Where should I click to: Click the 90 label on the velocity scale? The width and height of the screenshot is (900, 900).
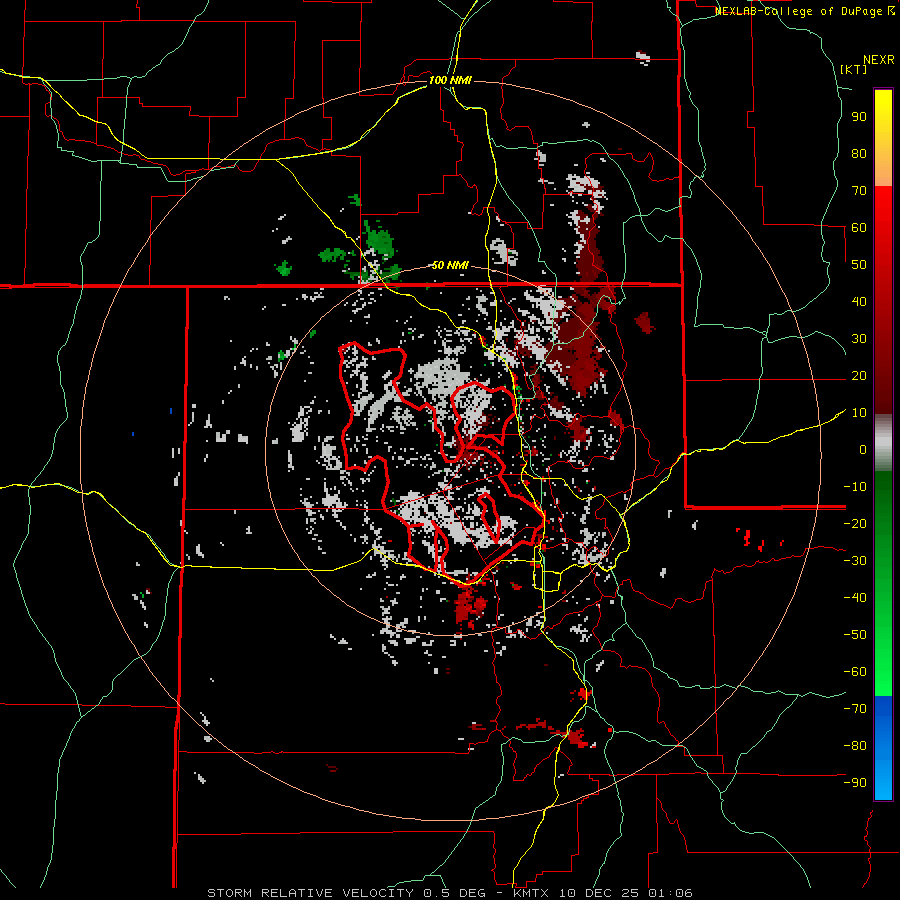point(858,116)
